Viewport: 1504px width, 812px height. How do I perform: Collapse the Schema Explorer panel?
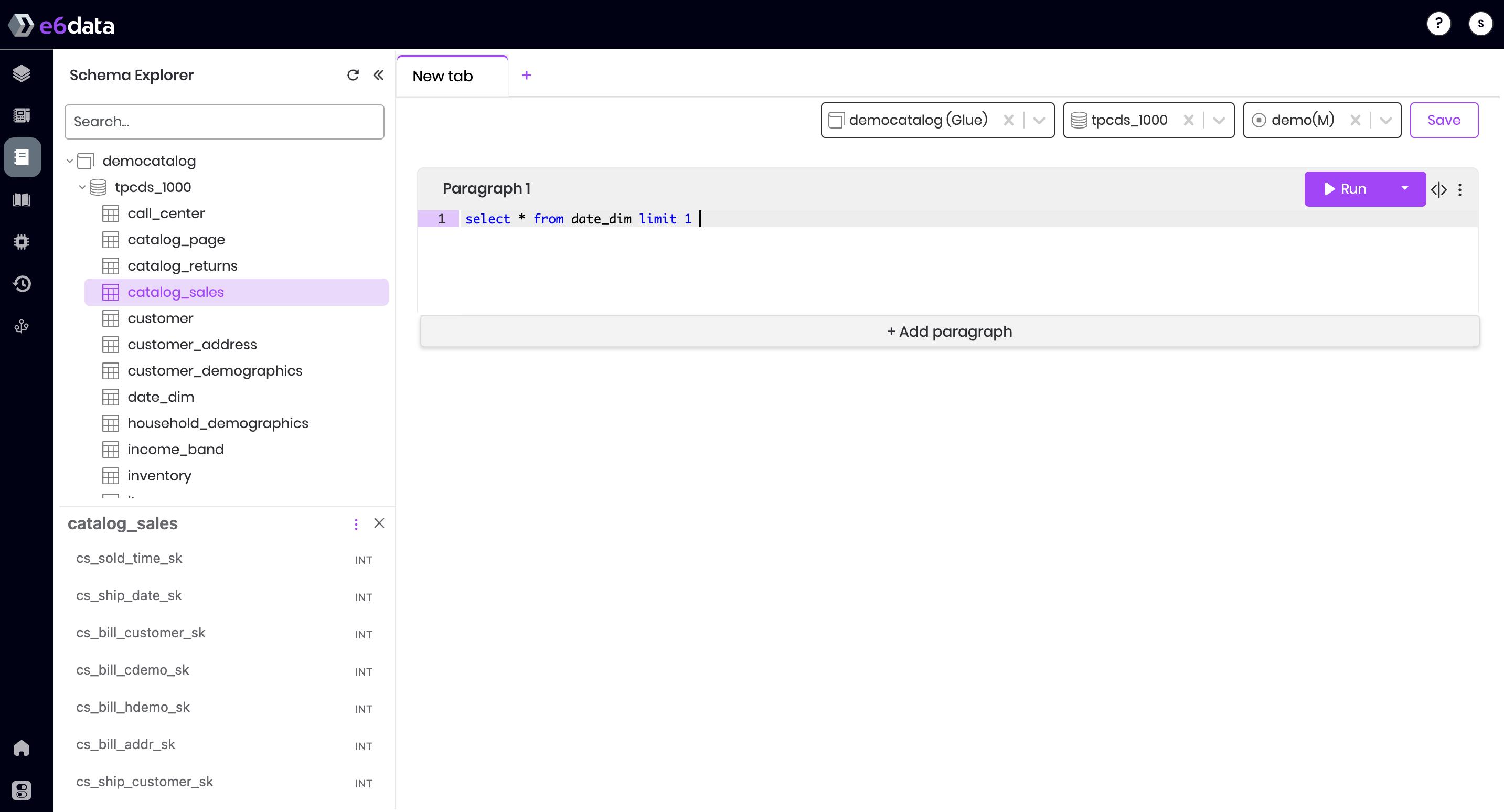click(378, 74)
